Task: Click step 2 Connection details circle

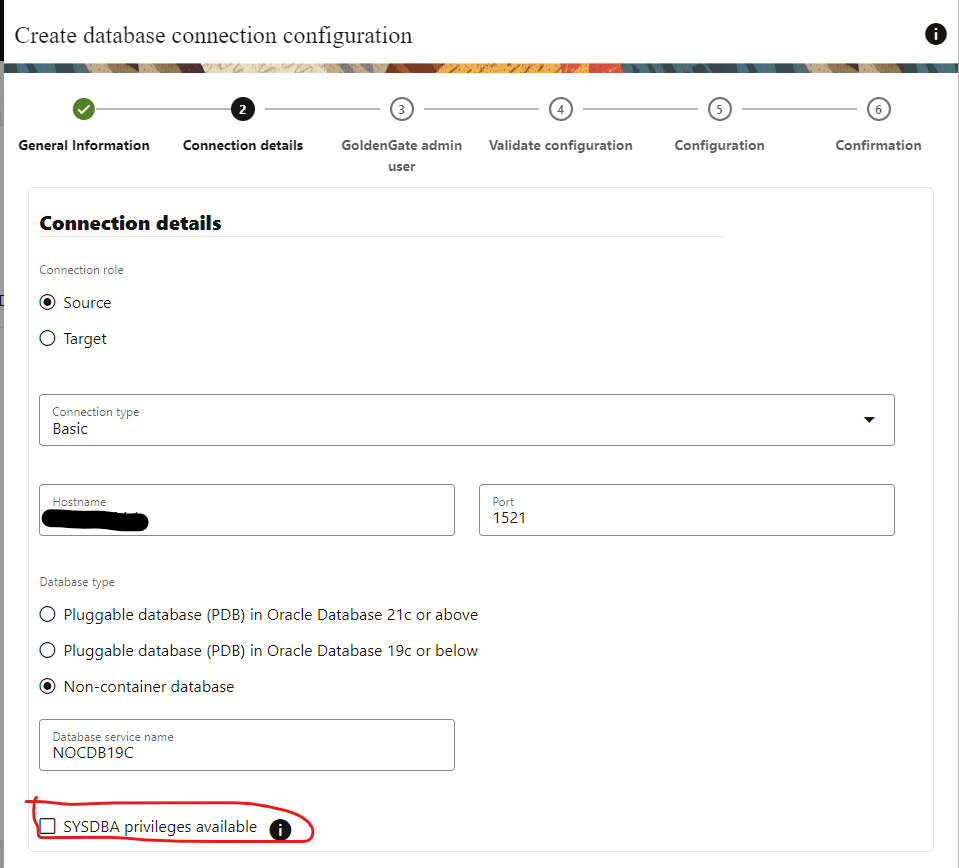Action: pos(242,109)
